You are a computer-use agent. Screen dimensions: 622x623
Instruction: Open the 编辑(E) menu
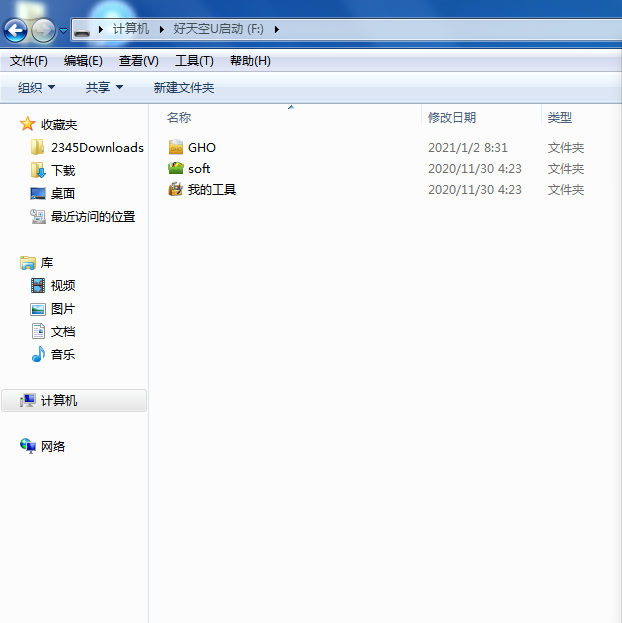pos(83,61)
